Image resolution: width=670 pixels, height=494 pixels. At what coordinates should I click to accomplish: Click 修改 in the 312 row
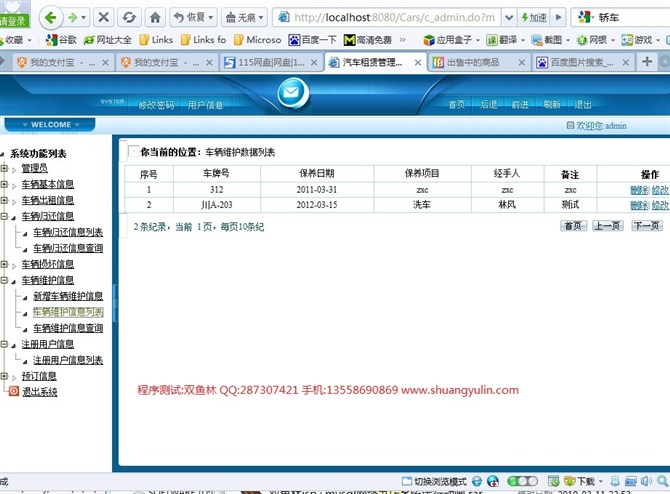660,190
